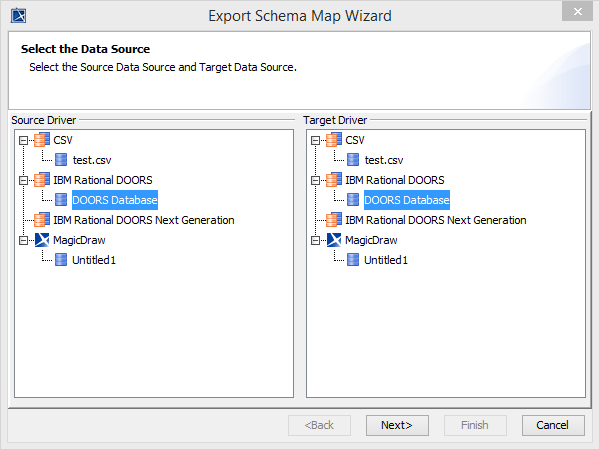The image size is (600, 450).
Task: Collapse the MagicDraw node in Target Driver
Action: [316, 240]
